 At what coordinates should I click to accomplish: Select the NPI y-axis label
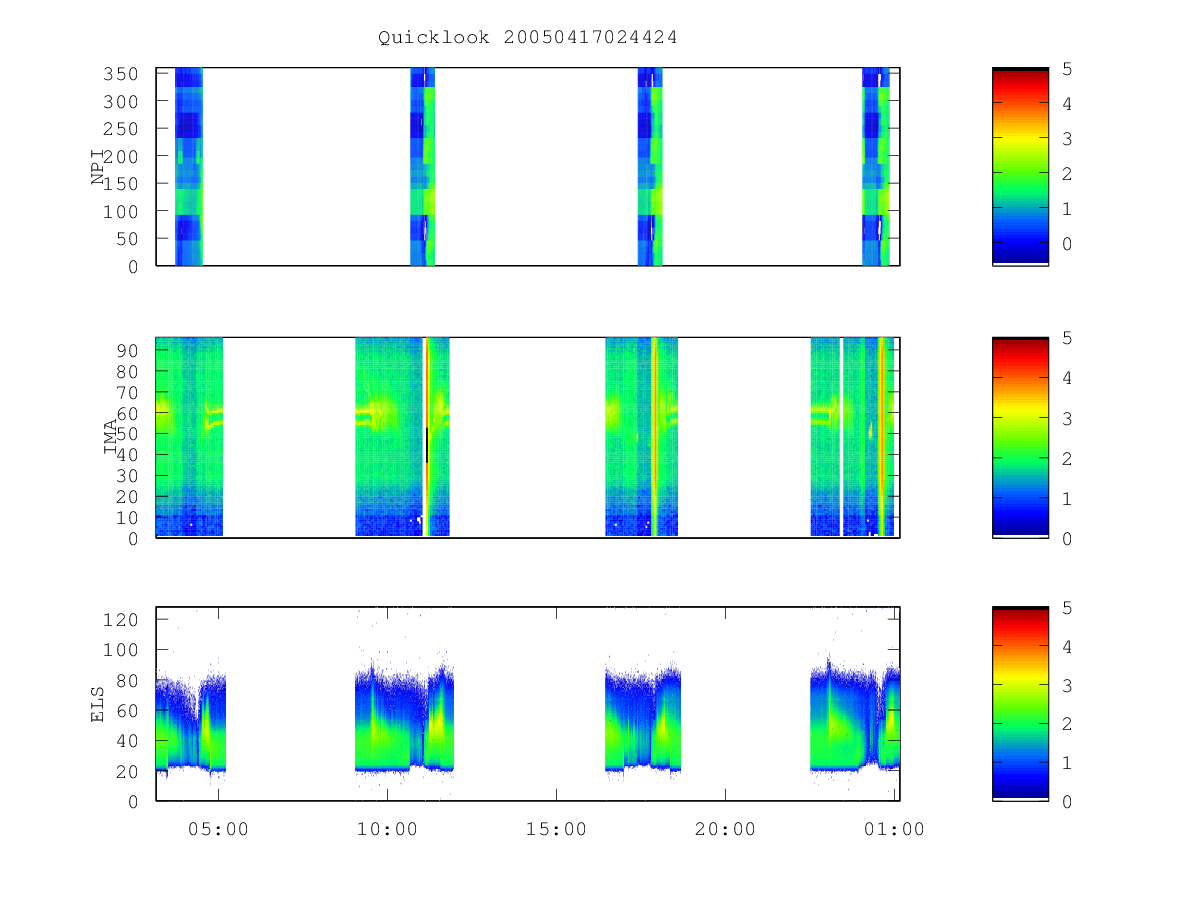[x=98, y=167]
